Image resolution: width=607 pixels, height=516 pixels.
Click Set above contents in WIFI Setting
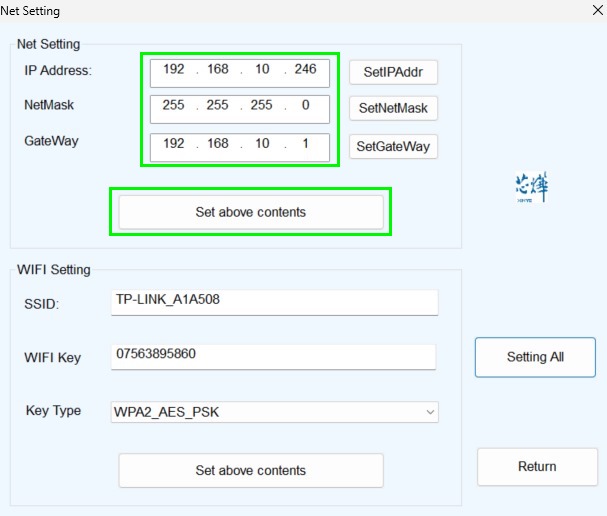250,470
